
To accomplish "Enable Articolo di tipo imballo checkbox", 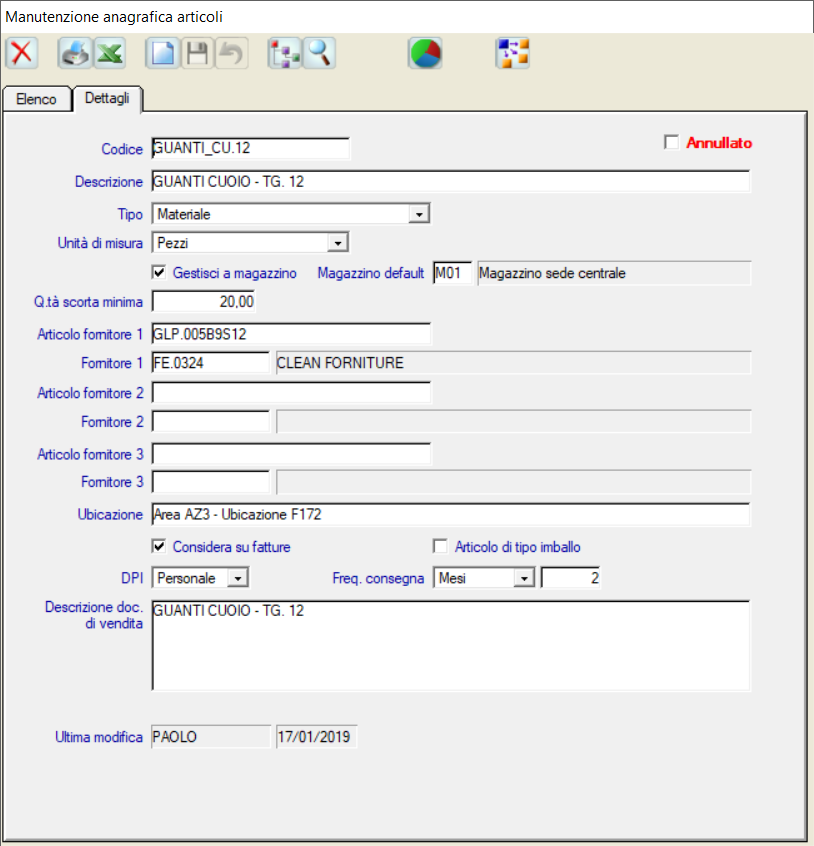I will coord(440,547).
